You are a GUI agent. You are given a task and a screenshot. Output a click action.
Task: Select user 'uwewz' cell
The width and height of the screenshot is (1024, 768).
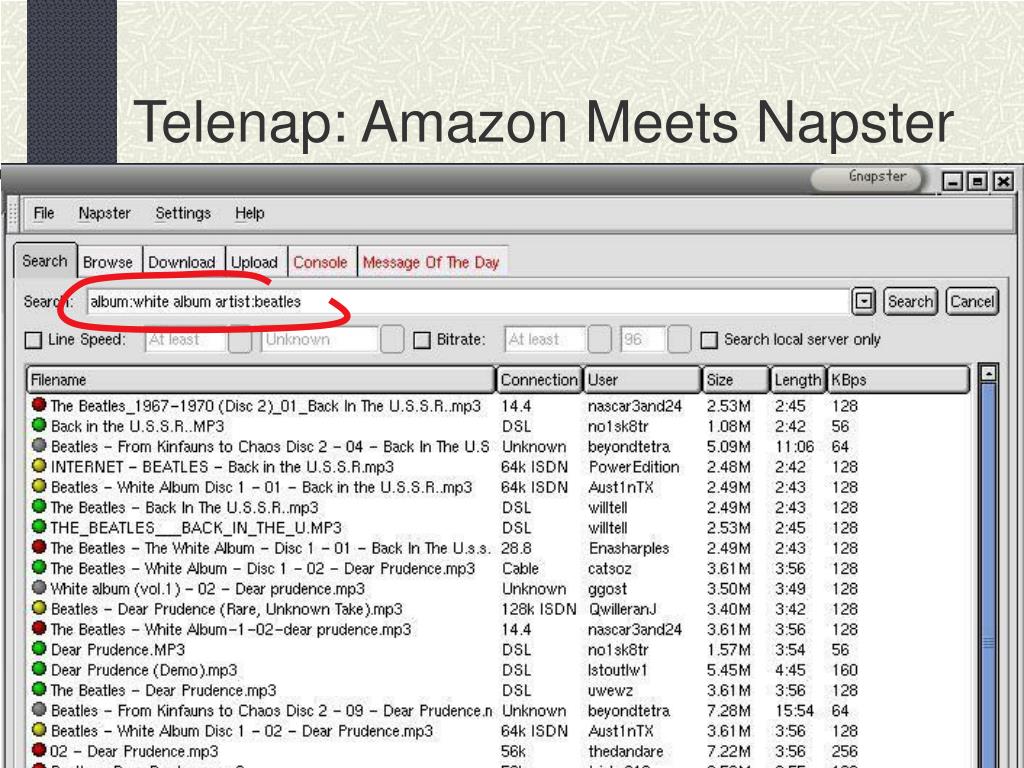(610, 690)
